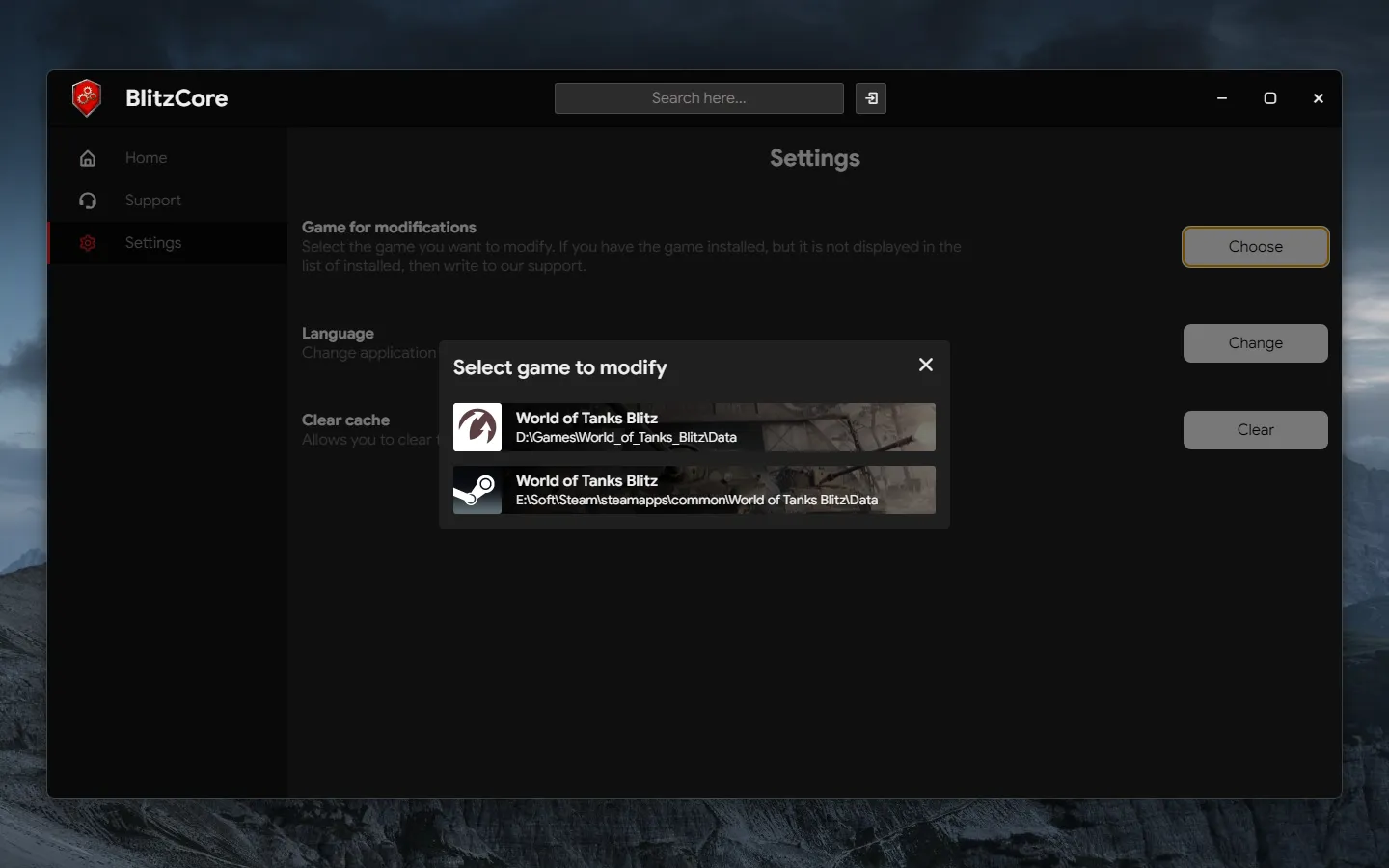Close the BlitzCore application window
This screenshot has width=1389, height=868.
pyautogui.click(x=1319, y=98)
